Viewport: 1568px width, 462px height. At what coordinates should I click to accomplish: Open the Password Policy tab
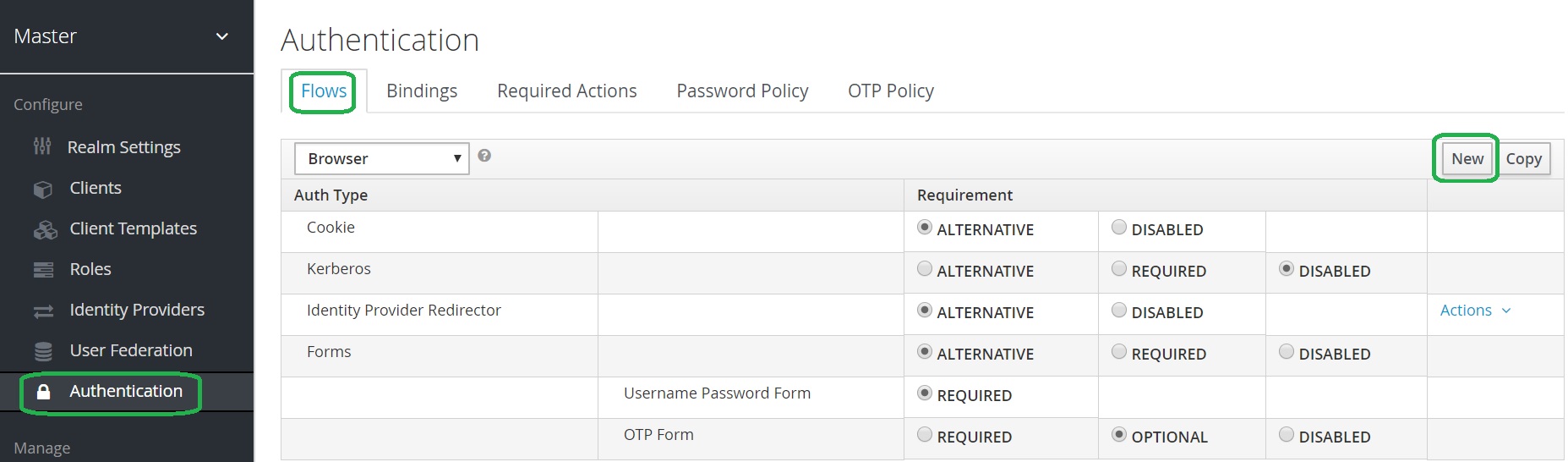pos(742,91)
